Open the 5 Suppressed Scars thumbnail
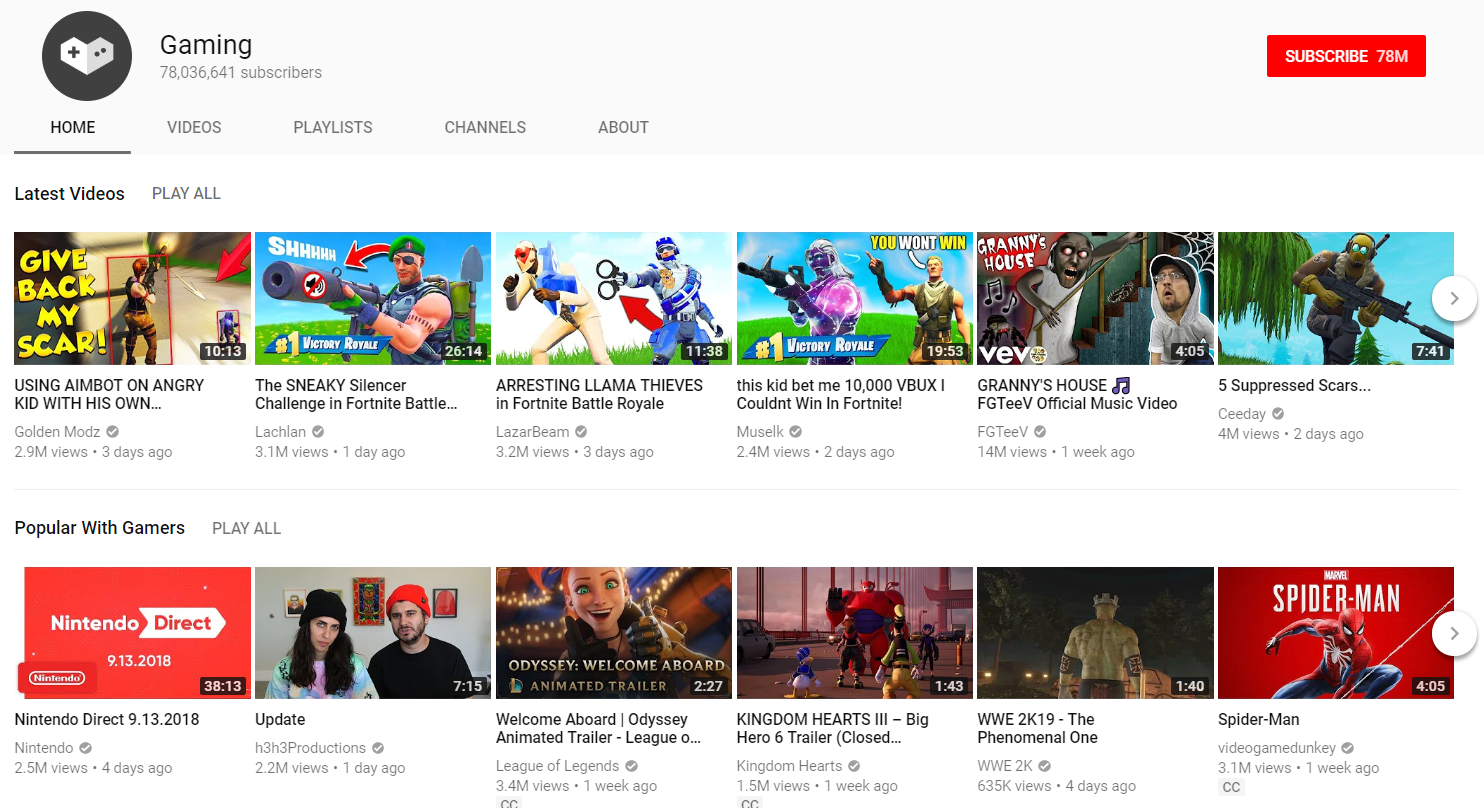 click(x=1336, y=298)
